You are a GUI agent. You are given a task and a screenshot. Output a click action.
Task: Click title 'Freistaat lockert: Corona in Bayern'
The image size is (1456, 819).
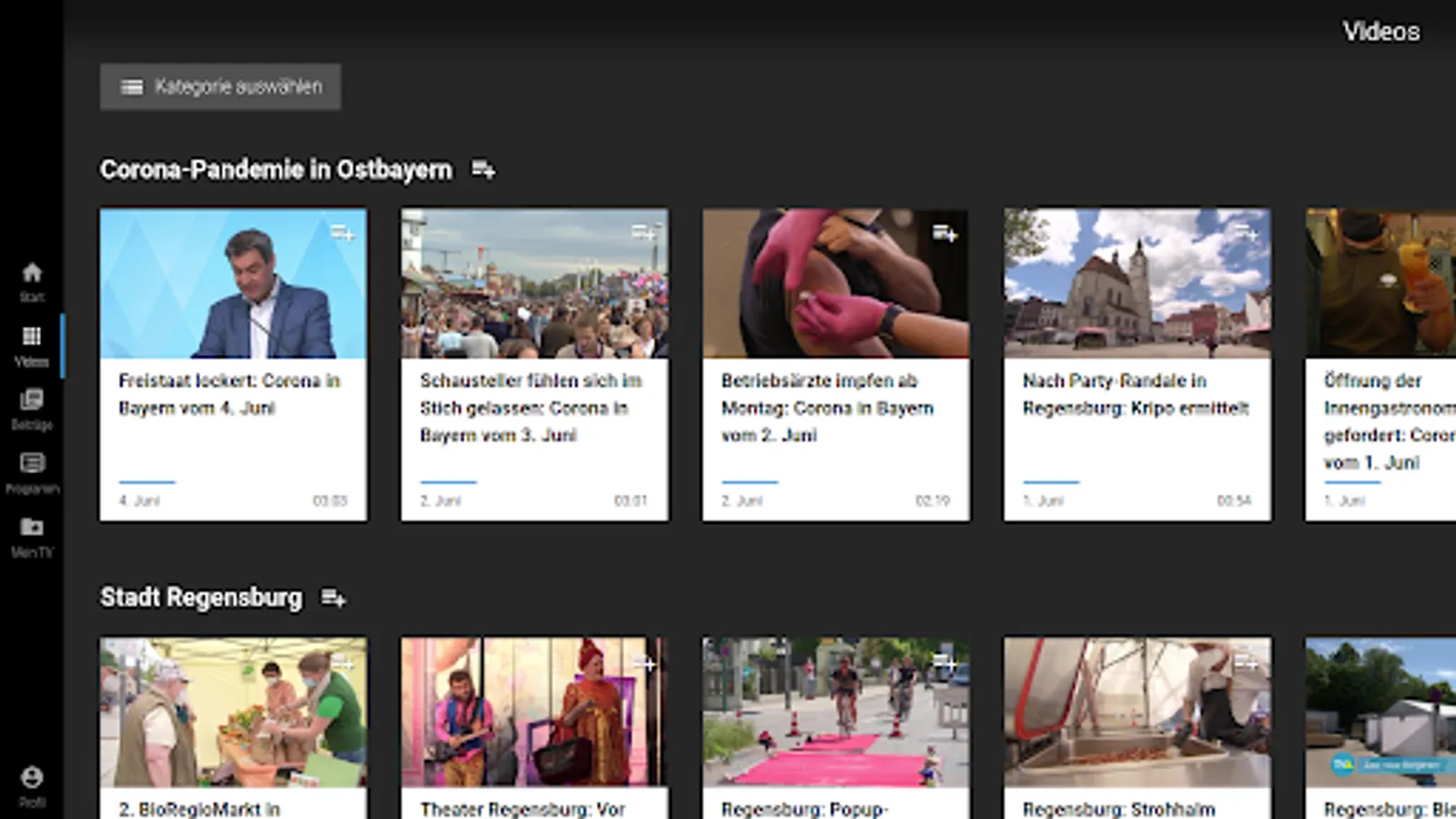coord(229,394)
